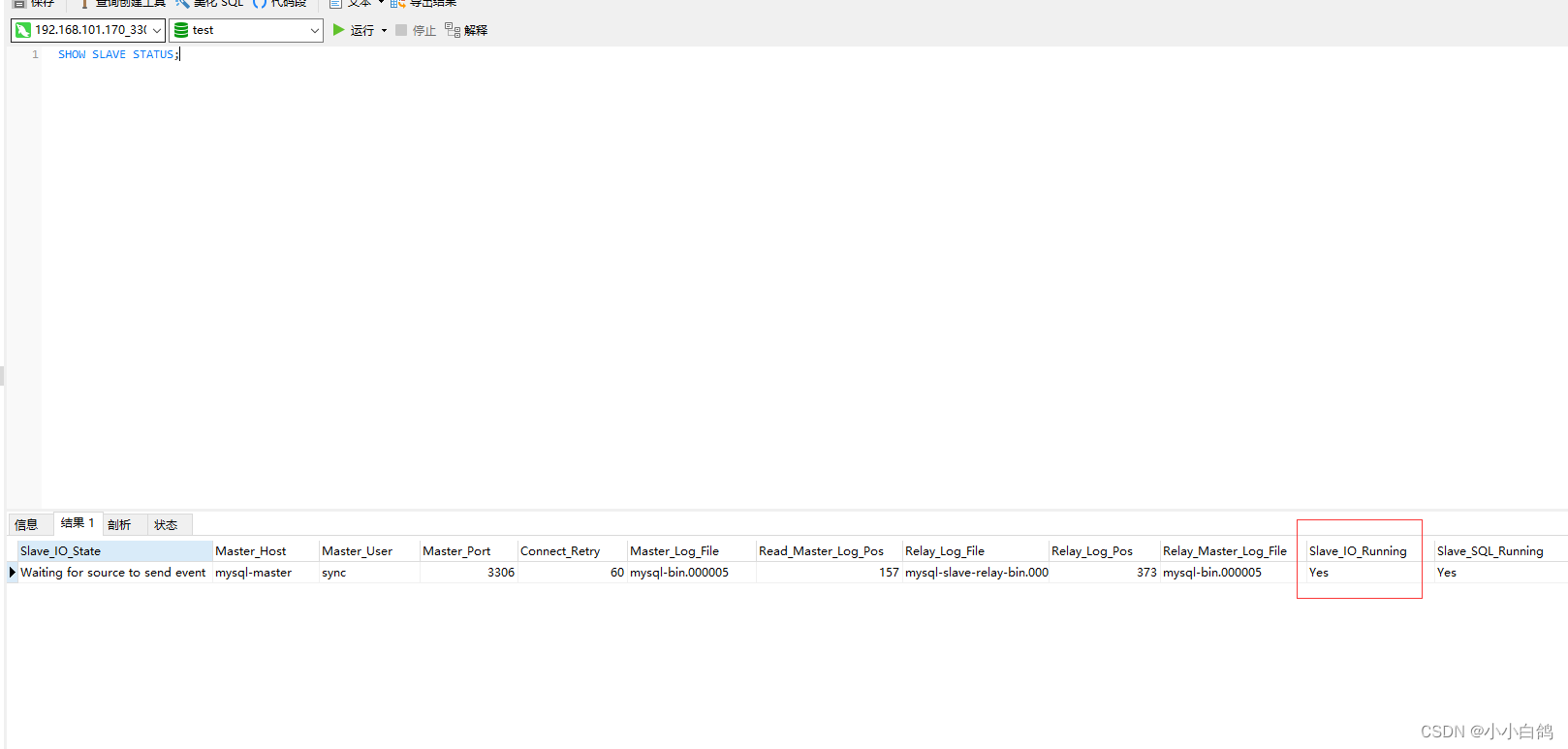Click the grey Stop square icon
The width and height of the screenshot is (1568, 749).
pos(401,30)
